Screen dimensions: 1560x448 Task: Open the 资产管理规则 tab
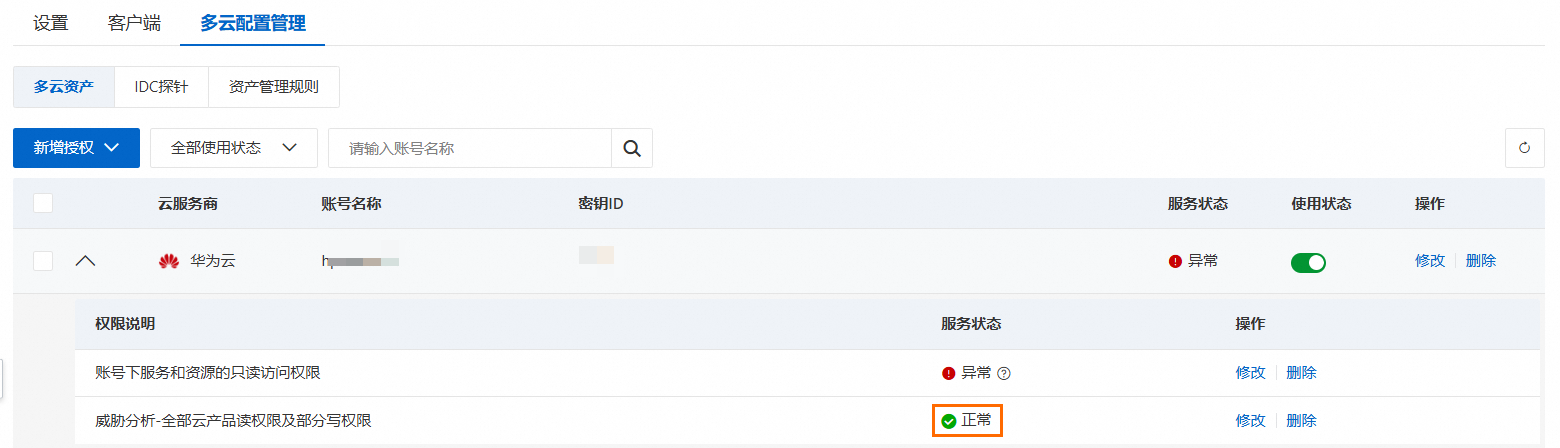(273, 87)
